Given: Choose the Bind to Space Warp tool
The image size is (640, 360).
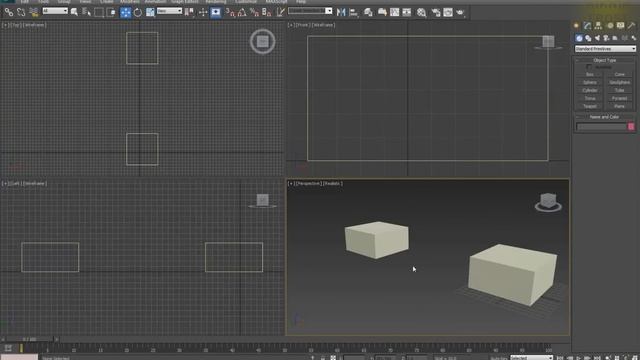Looking at the screenshot, I should 34,13.
